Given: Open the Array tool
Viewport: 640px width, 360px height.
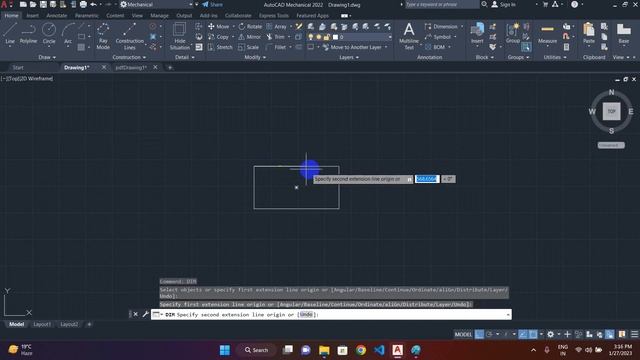Looking at the screenshot, I should 276,27.
